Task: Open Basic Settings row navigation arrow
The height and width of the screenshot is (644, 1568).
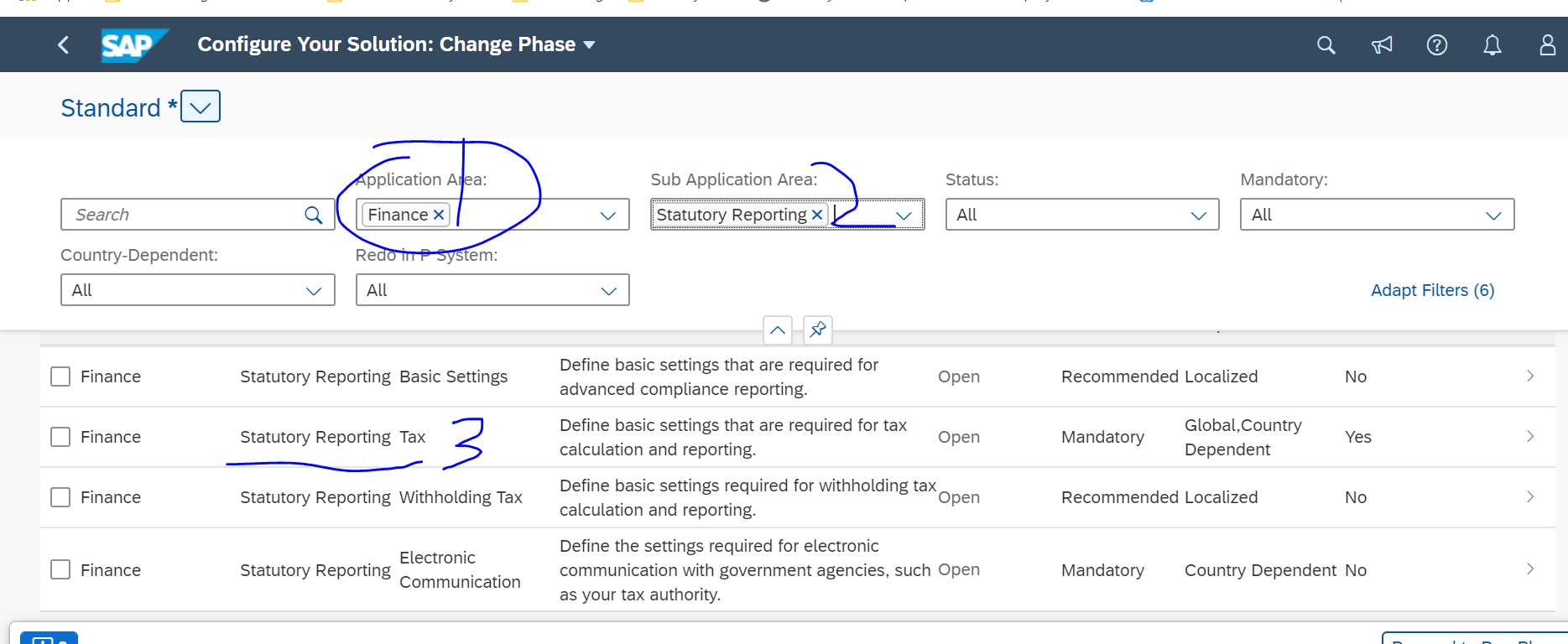Action: pos(1530,376)
